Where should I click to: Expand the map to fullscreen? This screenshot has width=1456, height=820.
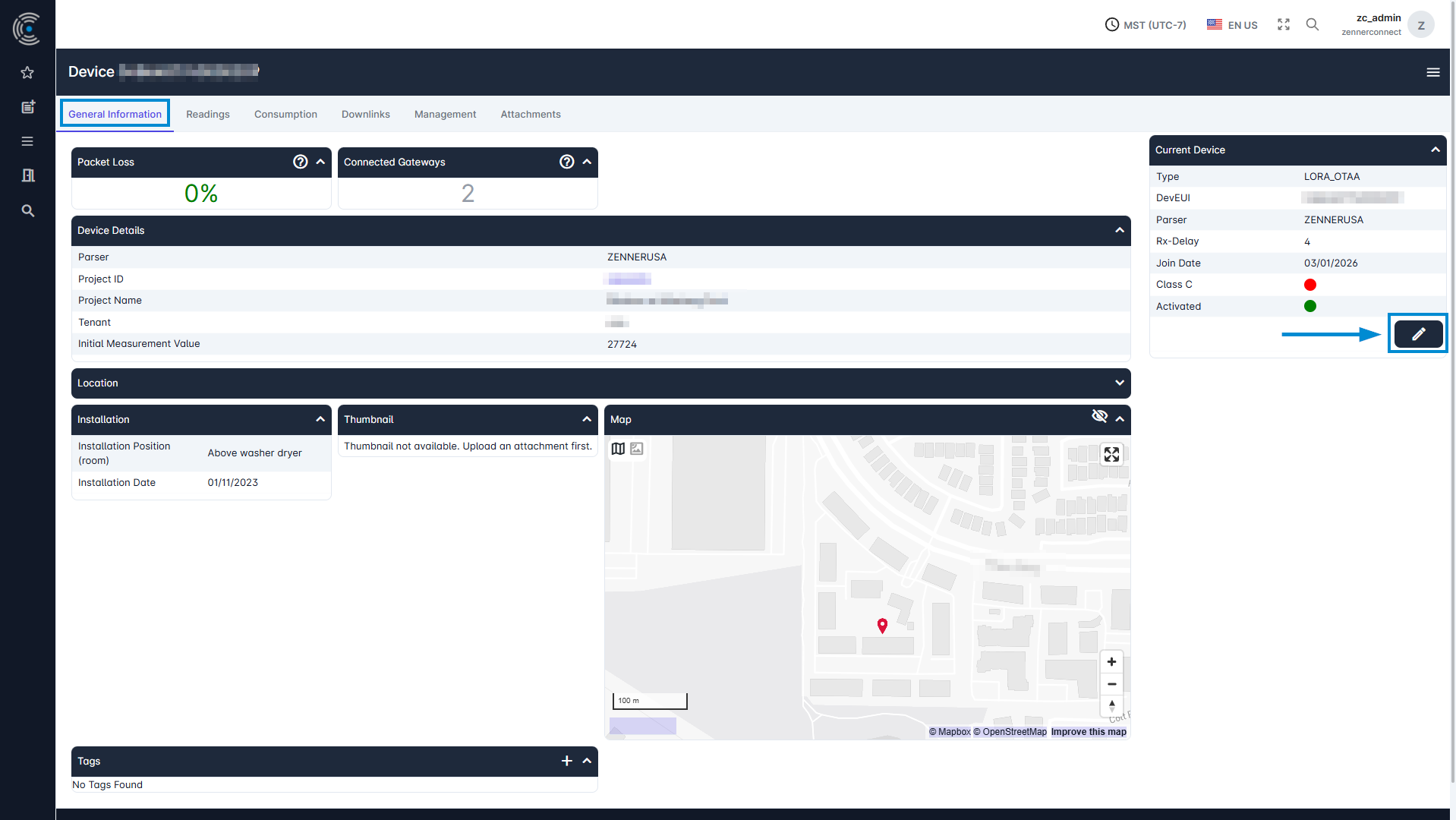coord(1111,454)
